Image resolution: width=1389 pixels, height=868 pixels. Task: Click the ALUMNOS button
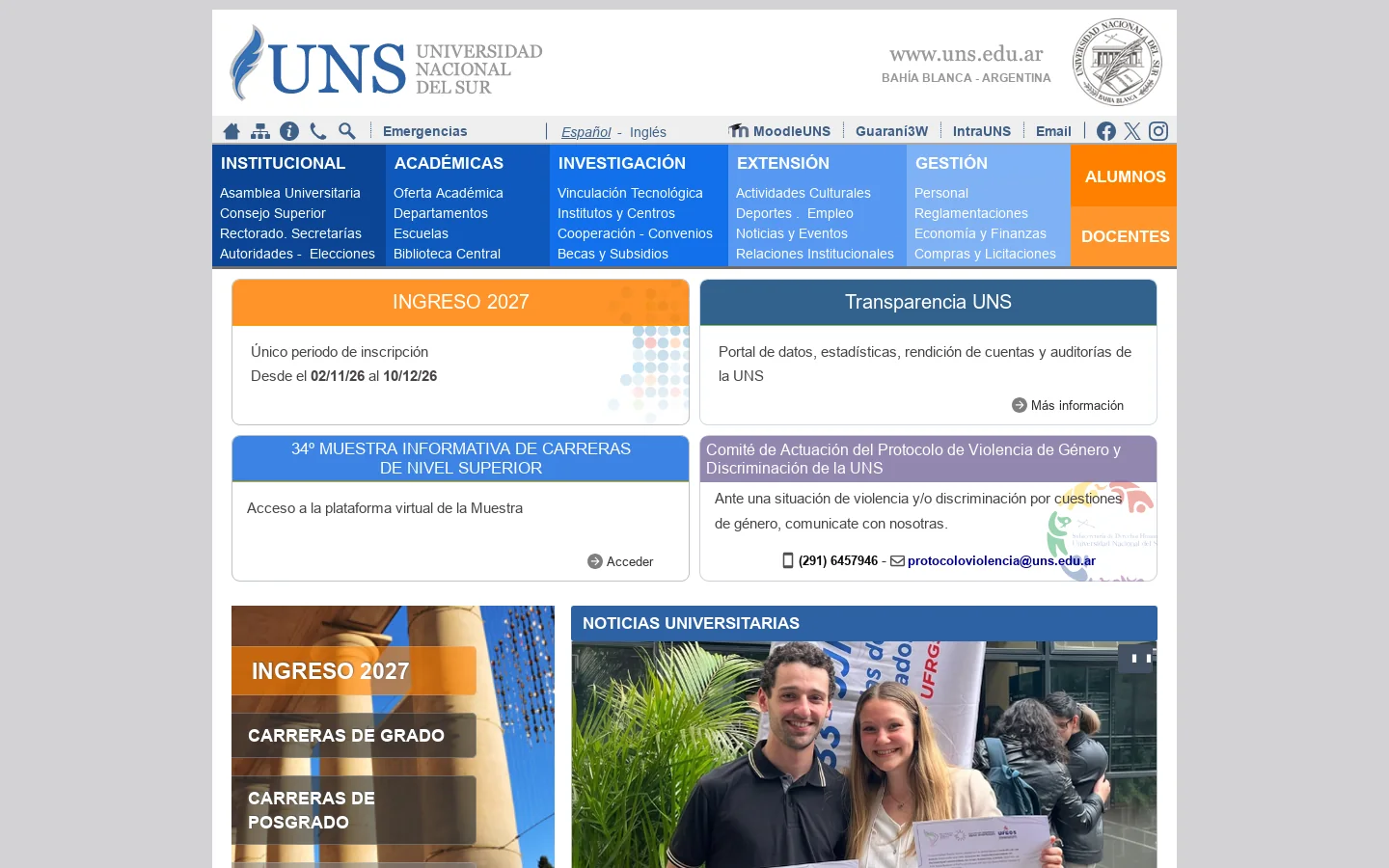(1124, 176)
